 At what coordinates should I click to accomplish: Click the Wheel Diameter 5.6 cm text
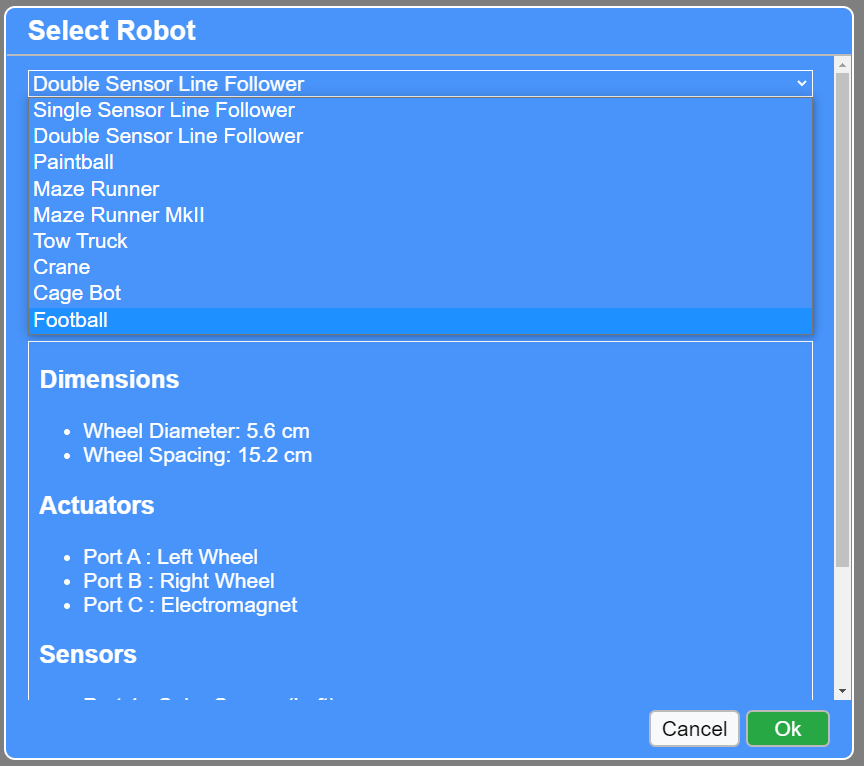[196, 431]
